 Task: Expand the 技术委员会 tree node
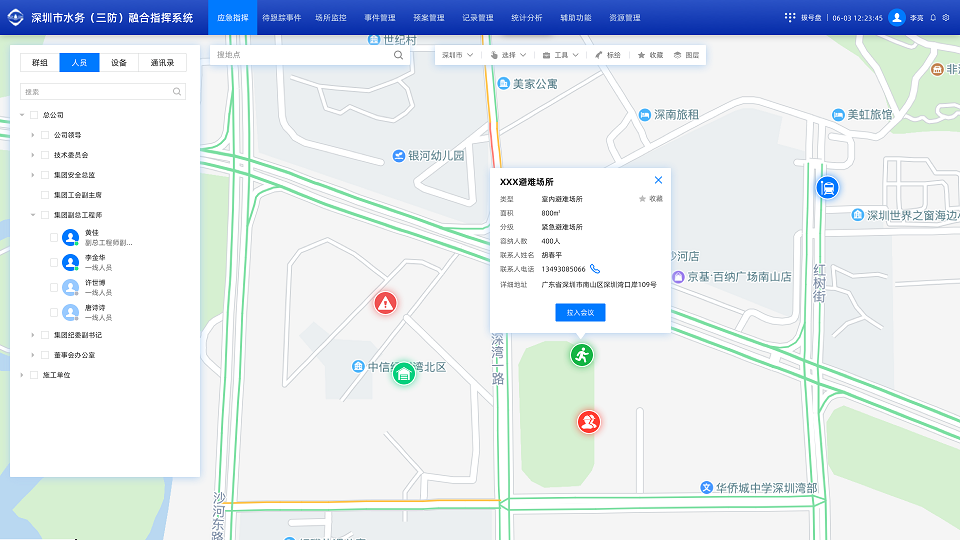(x=32, y=155)
